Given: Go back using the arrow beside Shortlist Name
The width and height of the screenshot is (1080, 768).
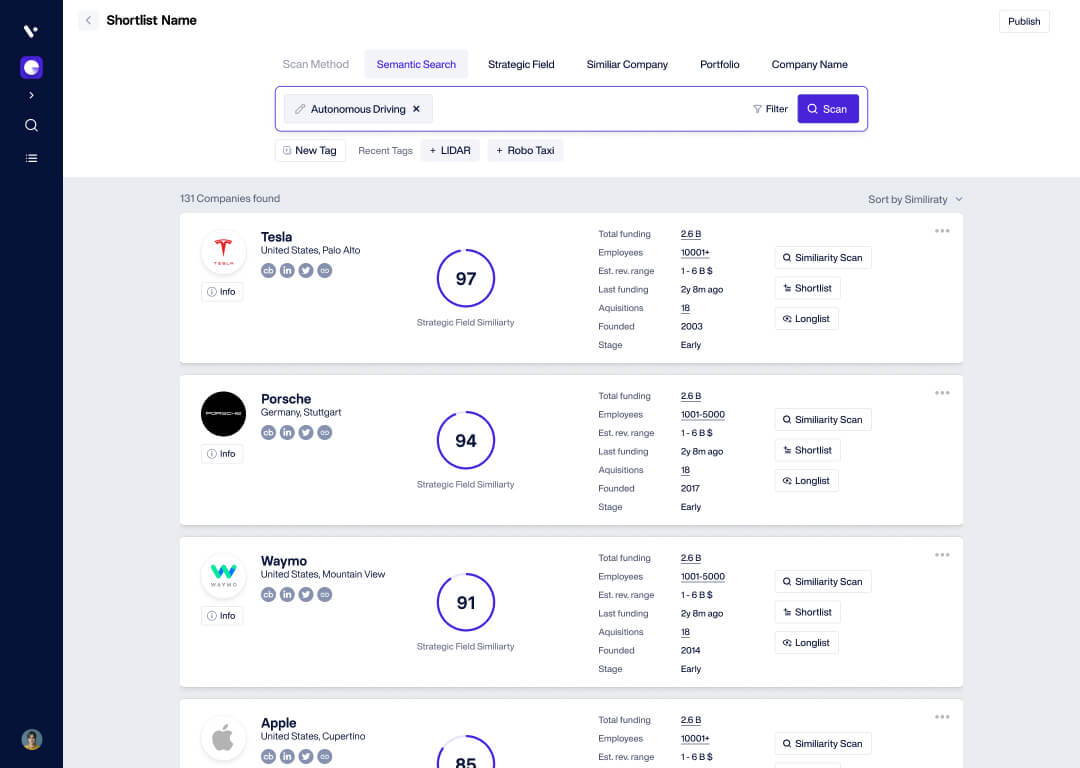Looking at the screenshot, I should [88, 21].
